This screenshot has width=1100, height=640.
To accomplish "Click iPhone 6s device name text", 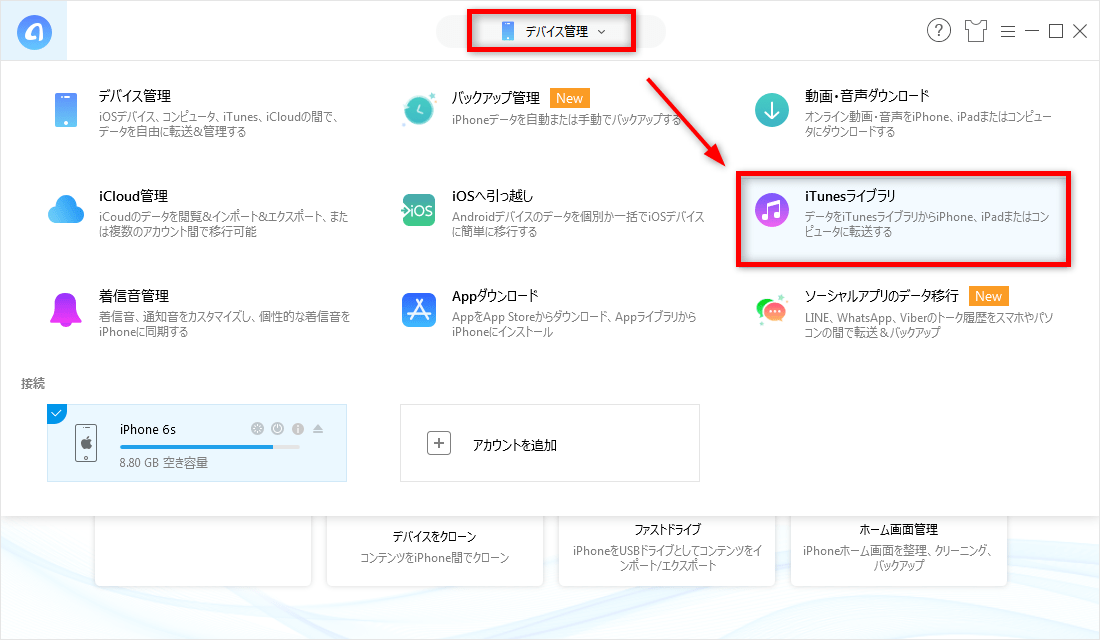I will click(x=148, y=429).
